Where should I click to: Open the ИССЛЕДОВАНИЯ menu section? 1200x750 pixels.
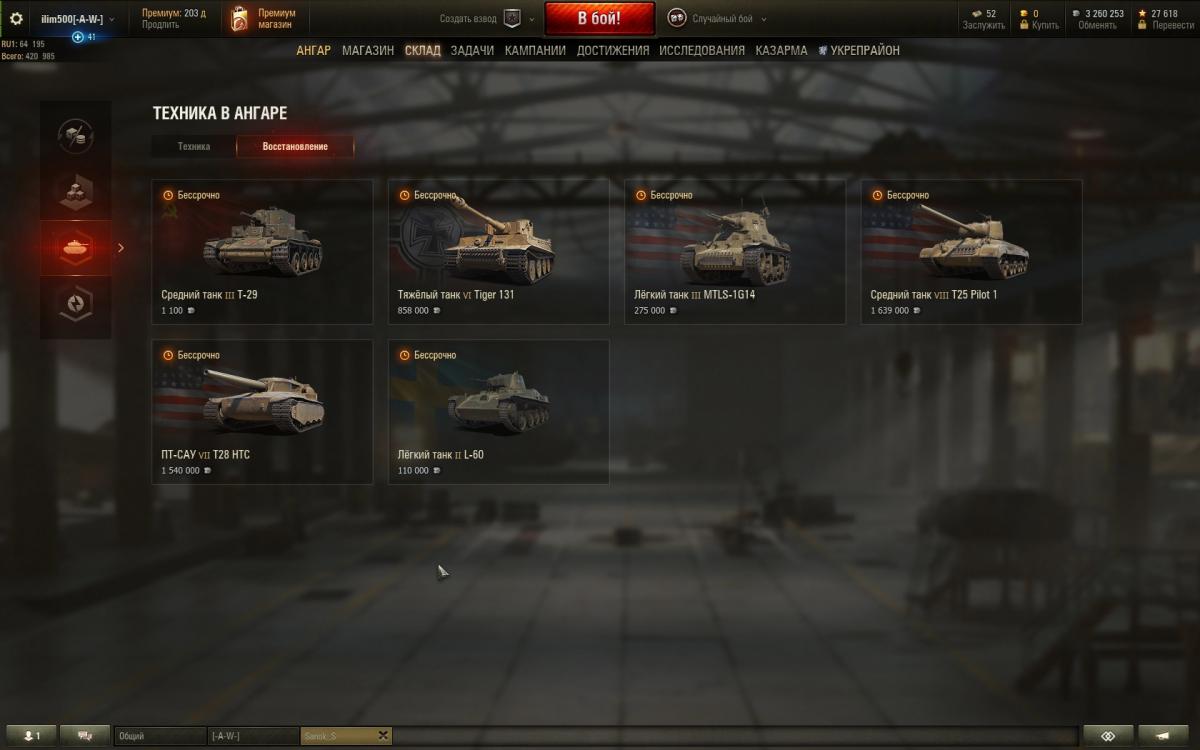tap(701, 50)
